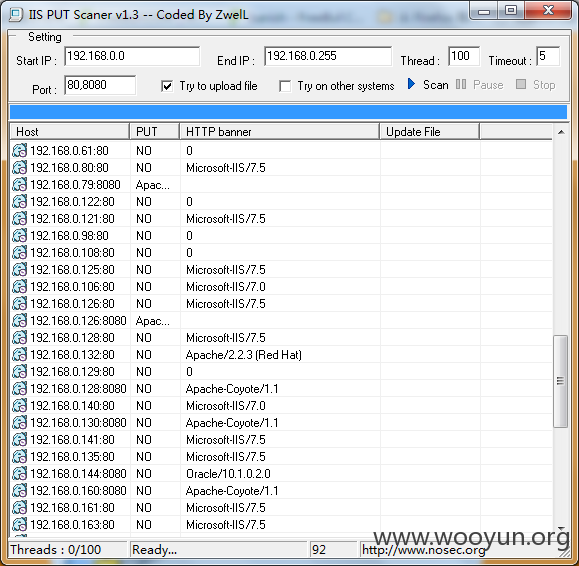The height and width of the screenshot is (566, 579).
Task: Click the host icon for 192.168.0.126:8080
Action: tap(20, 320)
